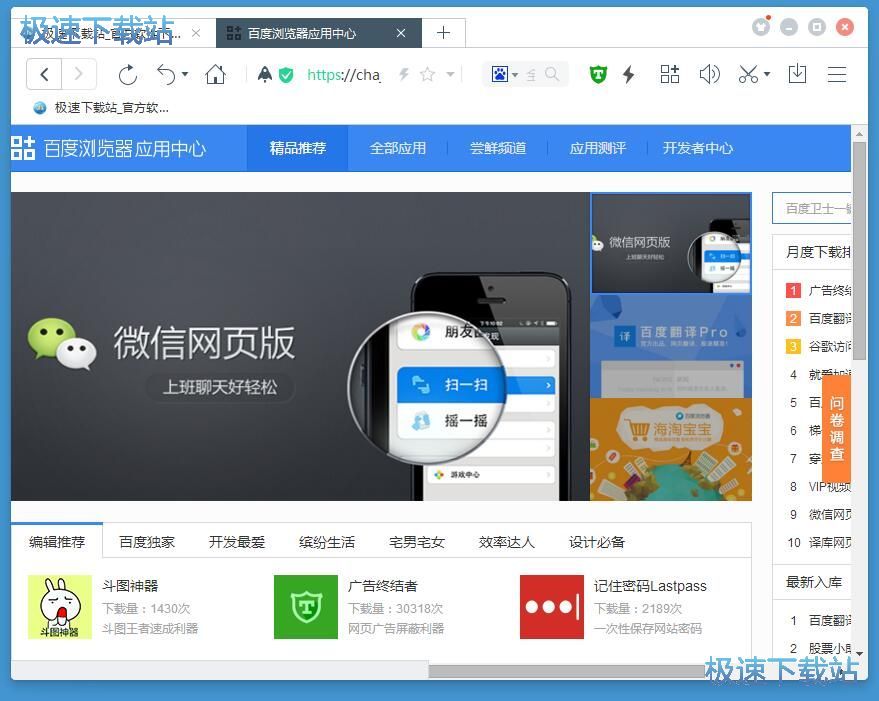Click the vertical scrollbar thumb

click(859, 251)
